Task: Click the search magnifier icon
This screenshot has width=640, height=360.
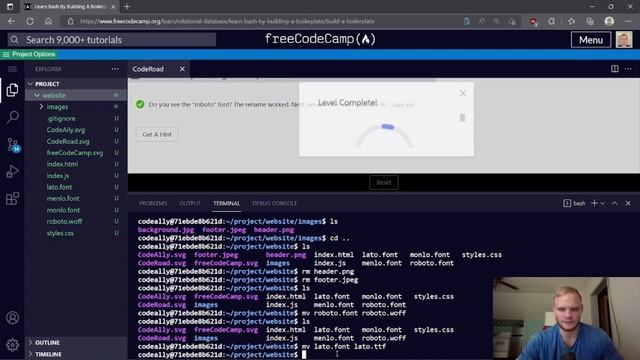Action: (x=15, y=40)
